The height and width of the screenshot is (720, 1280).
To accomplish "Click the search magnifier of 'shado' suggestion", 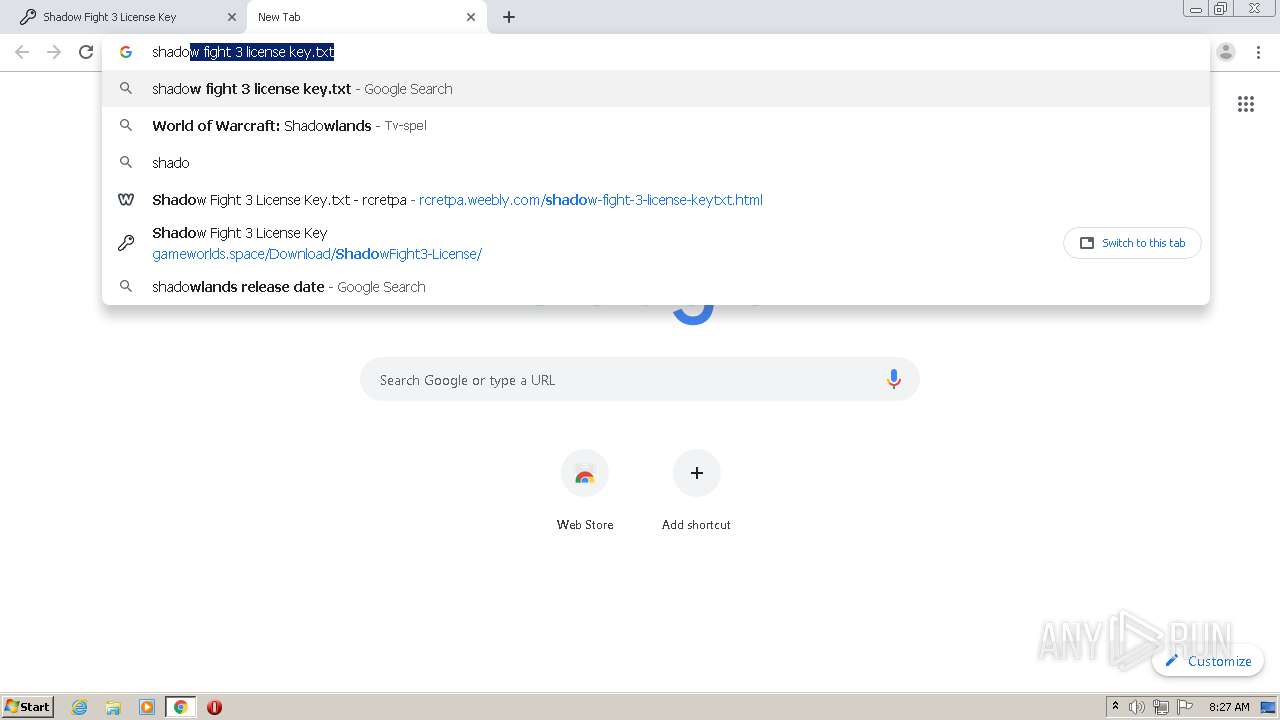I will (126, 162).
